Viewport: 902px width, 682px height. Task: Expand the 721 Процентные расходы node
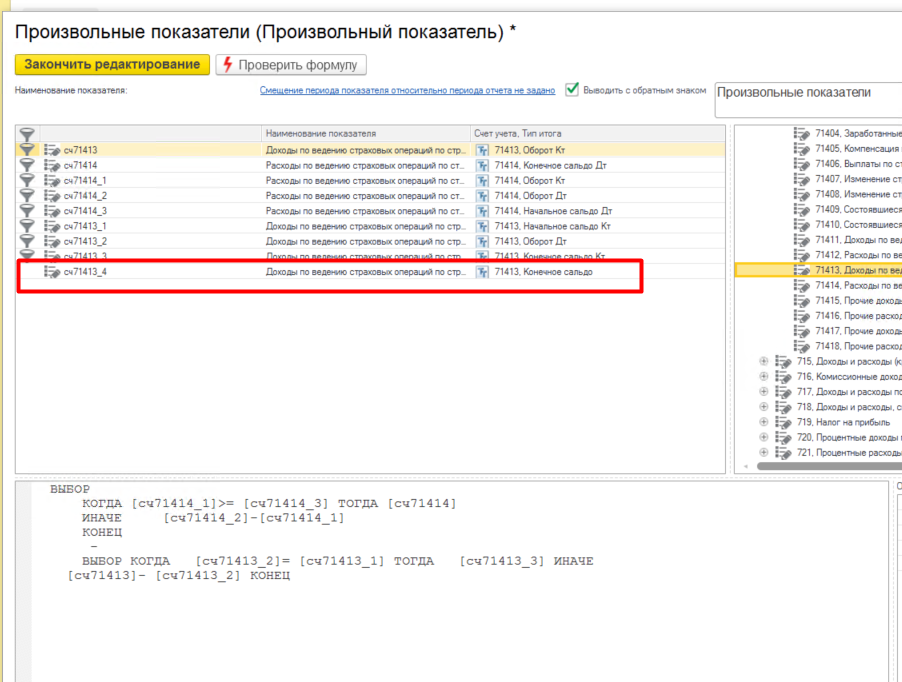tap(764, 452)
